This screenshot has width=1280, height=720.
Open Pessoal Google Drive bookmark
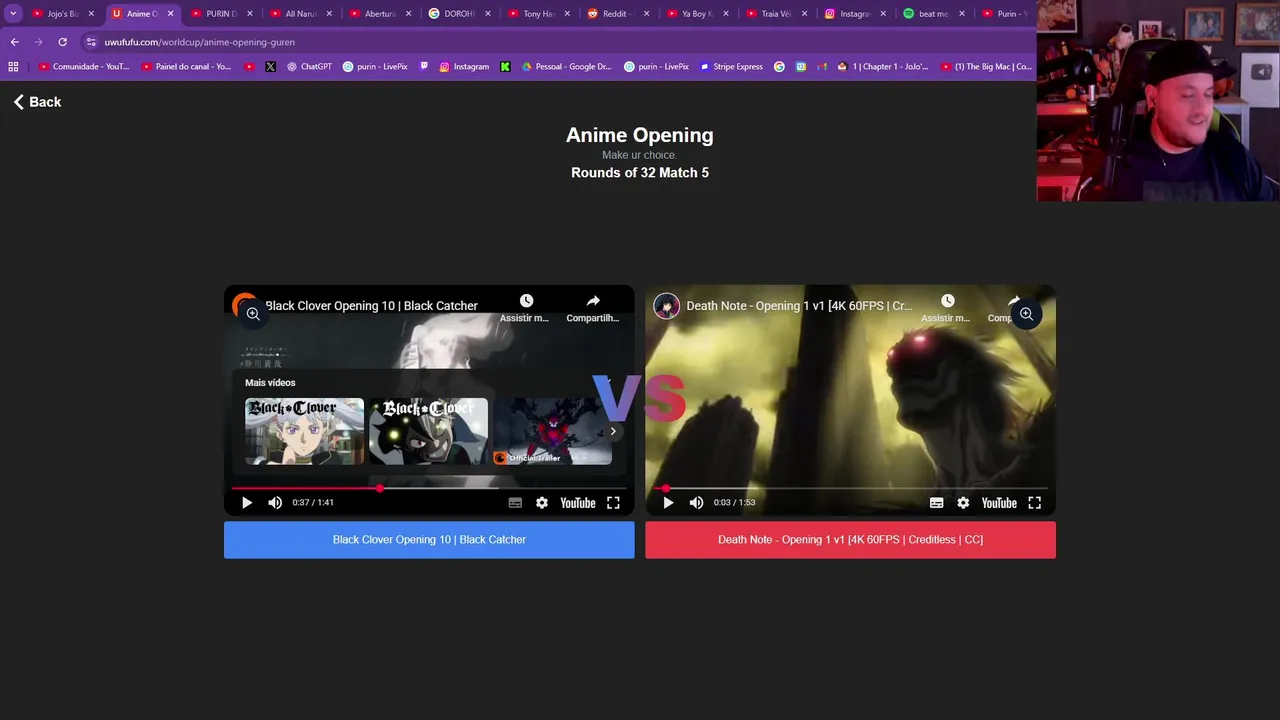(566, 67)
